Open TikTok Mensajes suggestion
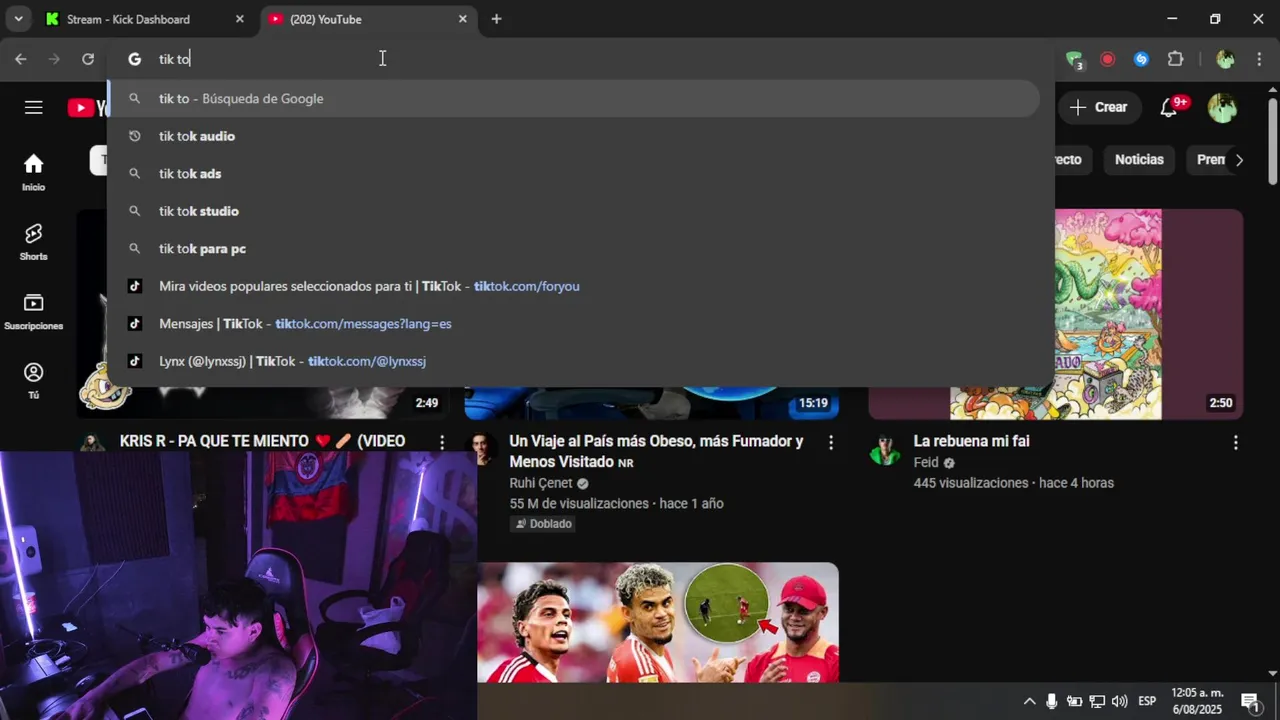Image resolution: width=1280 pixels, height=720 pixels. (574, 324)
